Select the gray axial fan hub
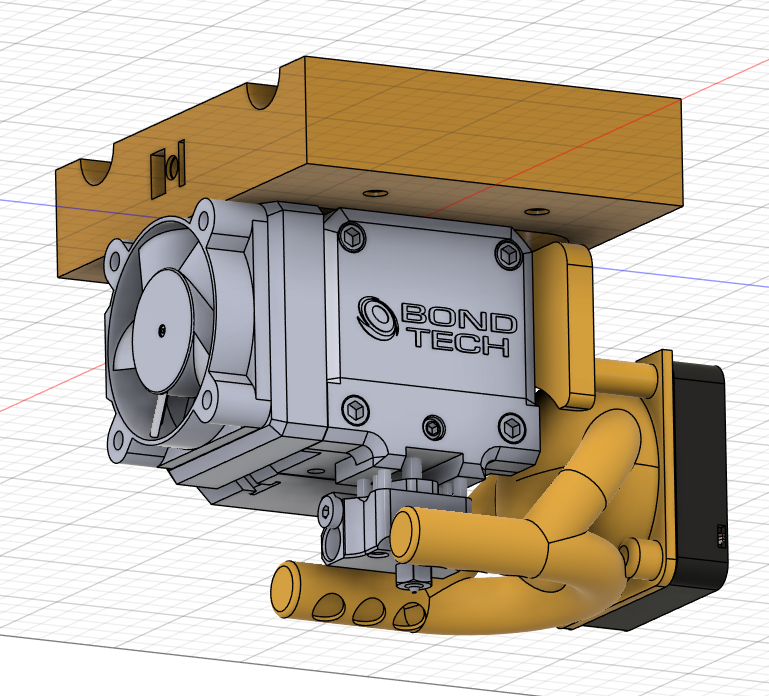This screenshot has height=696, width=769. tap(161, 330)
